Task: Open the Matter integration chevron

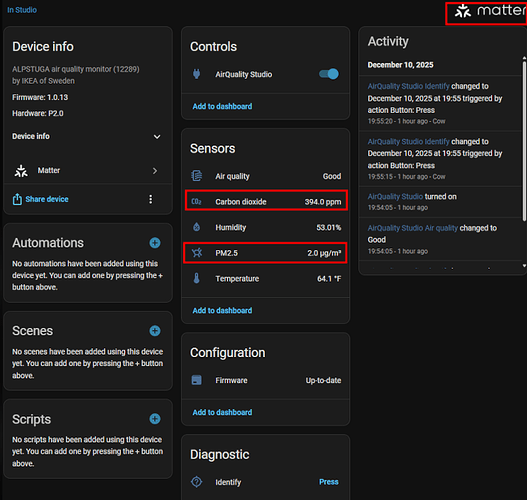Action: tap(155, 171)
